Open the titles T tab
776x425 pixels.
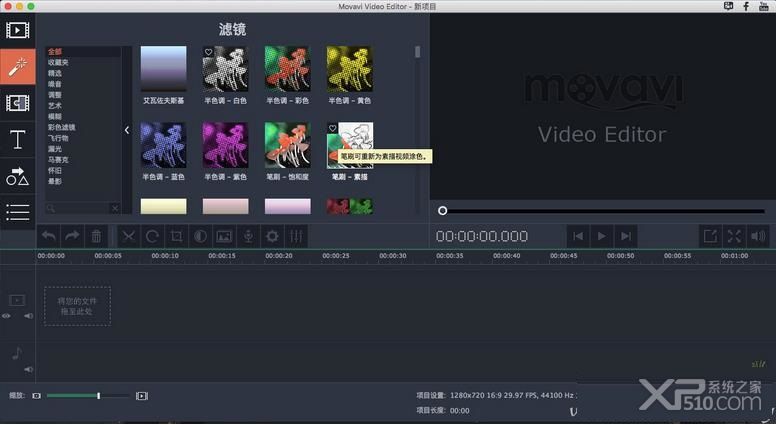[x=18, y=140]
